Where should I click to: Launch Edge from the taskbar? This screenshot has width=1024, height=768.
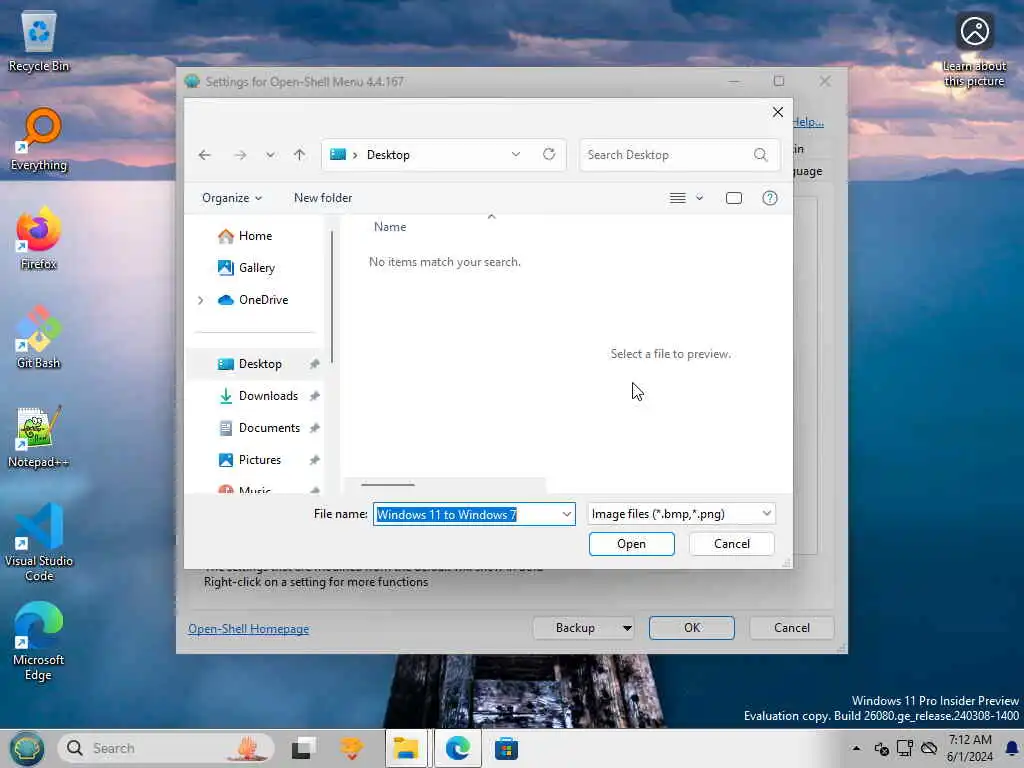[x=457, y=748]
